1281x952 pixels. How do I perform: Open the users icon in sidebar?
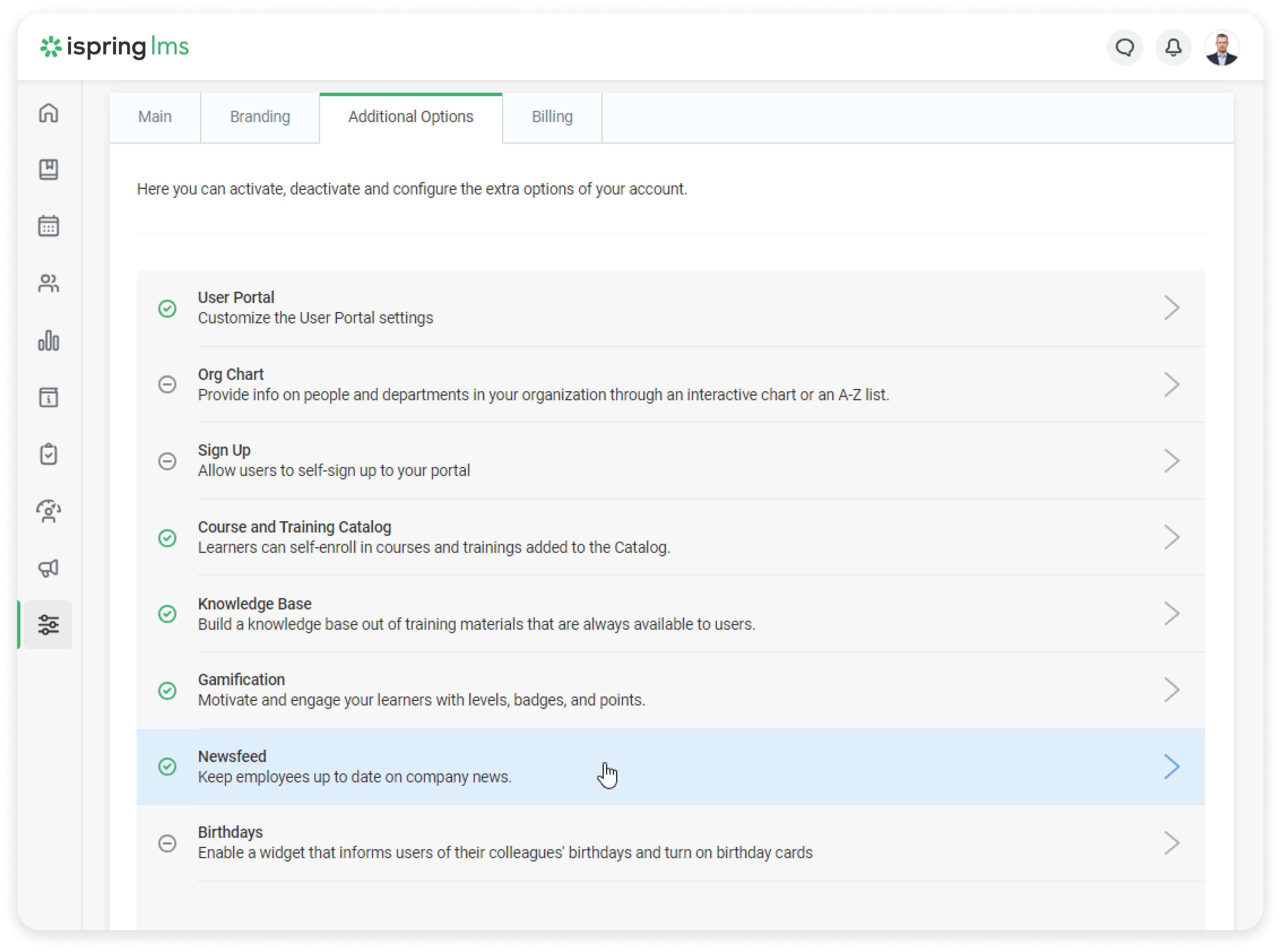(x=48, y=283)
